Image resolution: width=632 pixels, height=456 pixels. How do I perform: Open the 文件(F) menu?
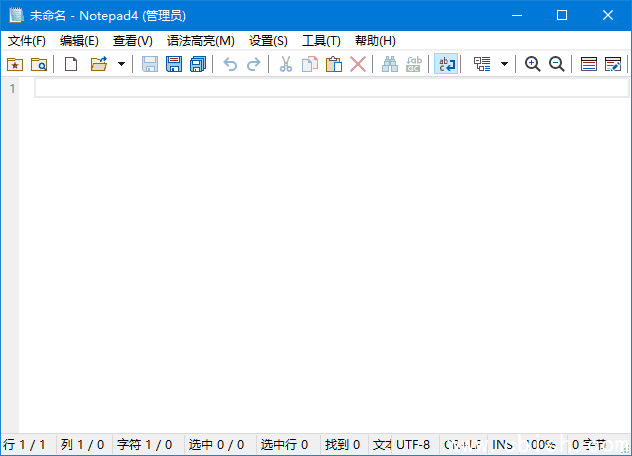[x=27, y=41]
